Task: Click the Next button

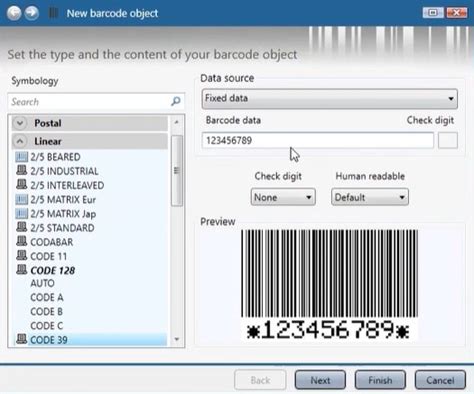Action: (320, 380)
